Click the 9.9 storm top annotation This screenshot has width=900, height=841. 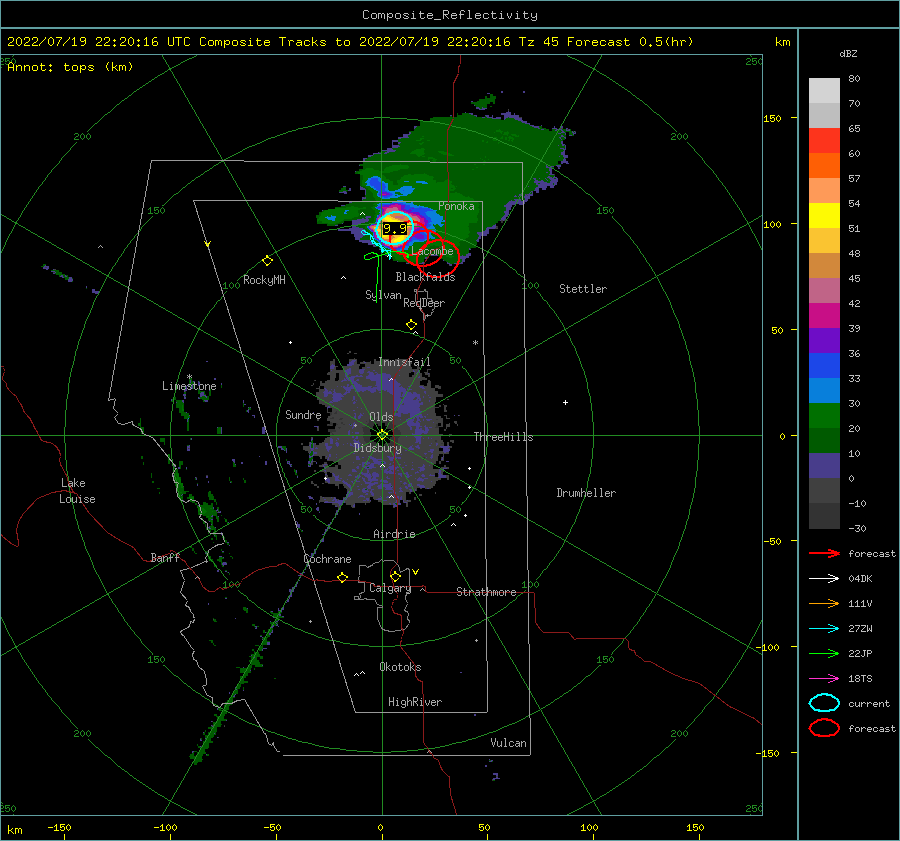click(x=395, y=228)
